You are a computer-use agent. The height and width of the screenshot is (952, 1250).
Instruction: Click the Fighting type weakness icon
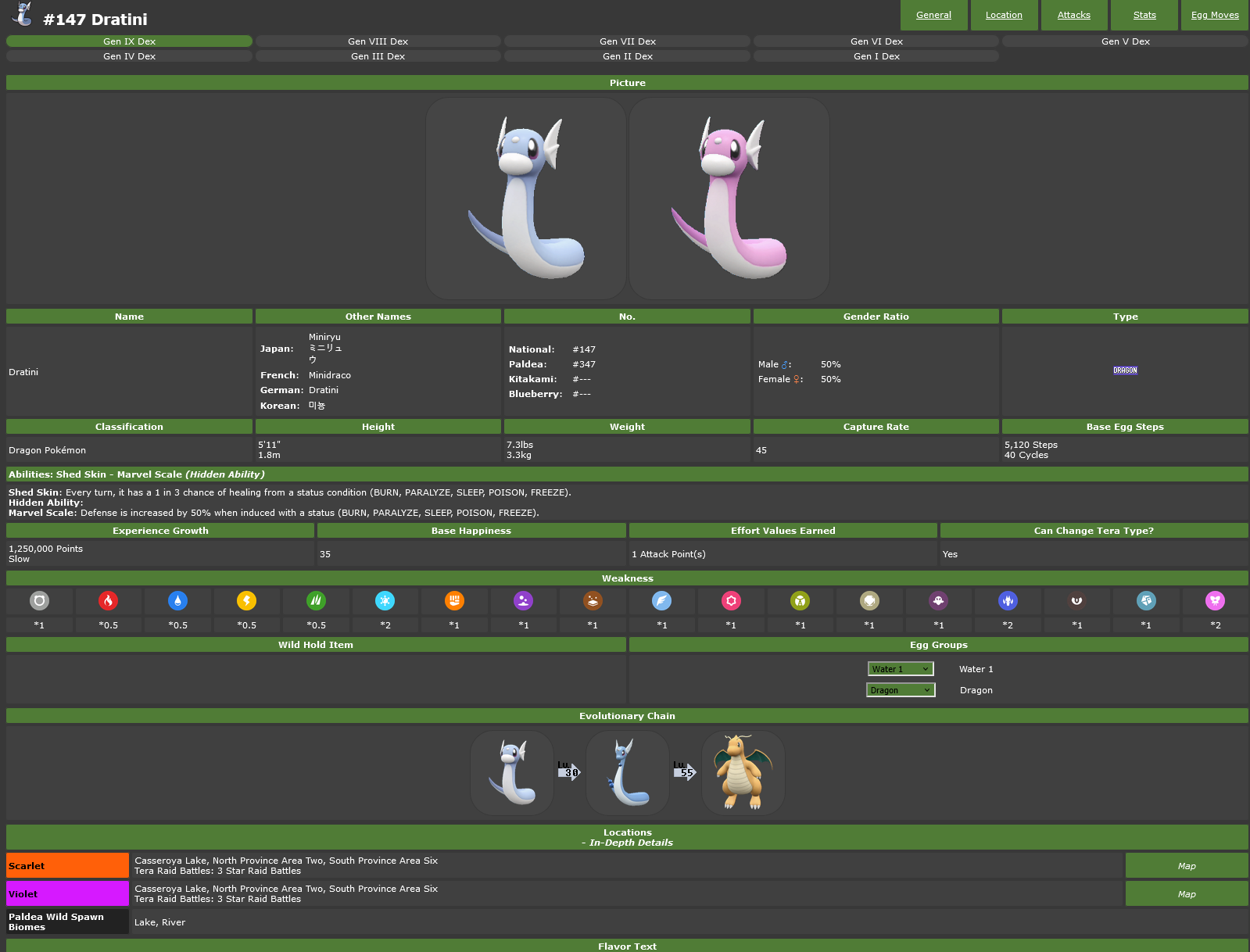point(454,600)
